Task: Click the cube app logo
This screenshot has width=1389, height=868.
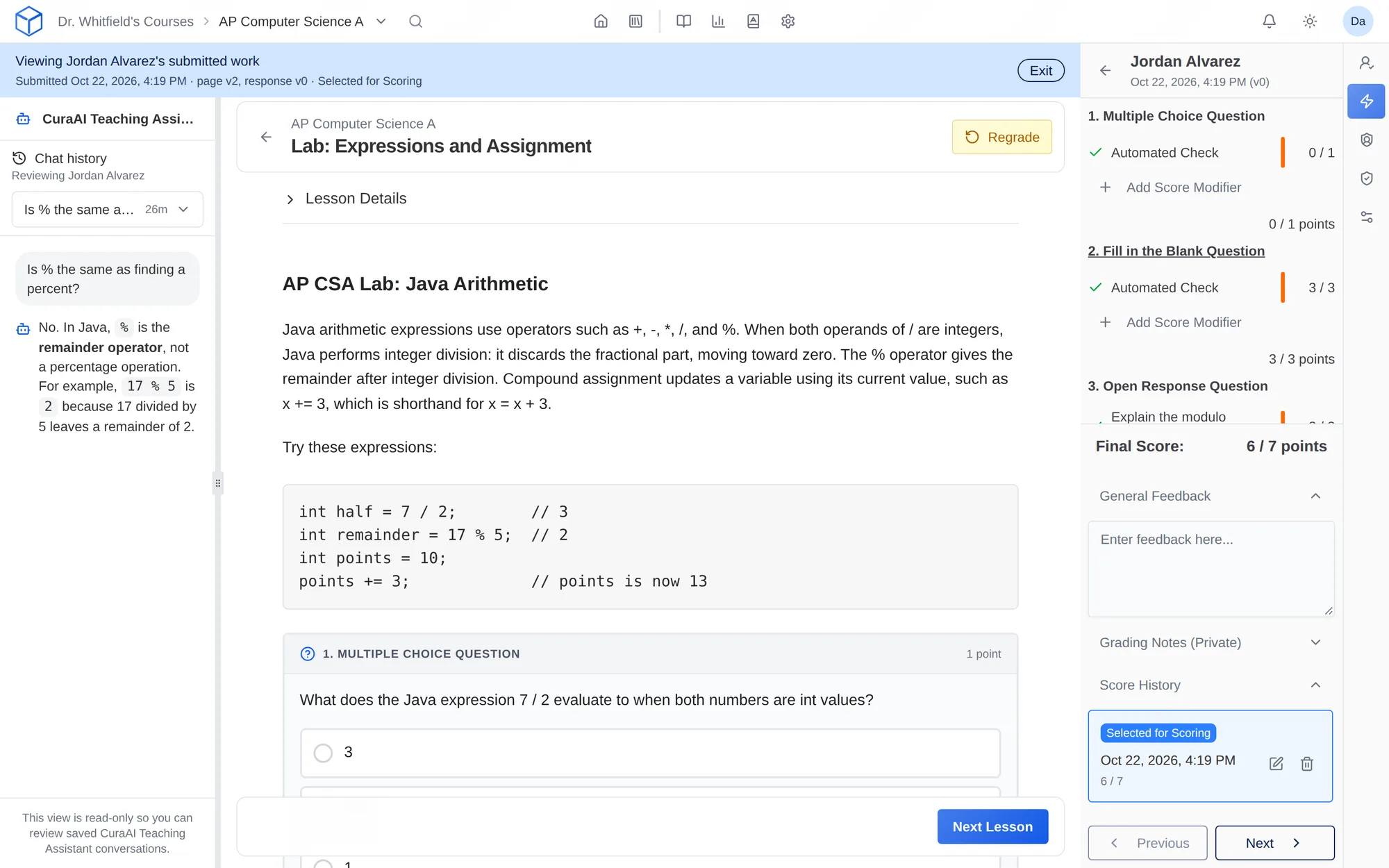Action: (28, 21)
